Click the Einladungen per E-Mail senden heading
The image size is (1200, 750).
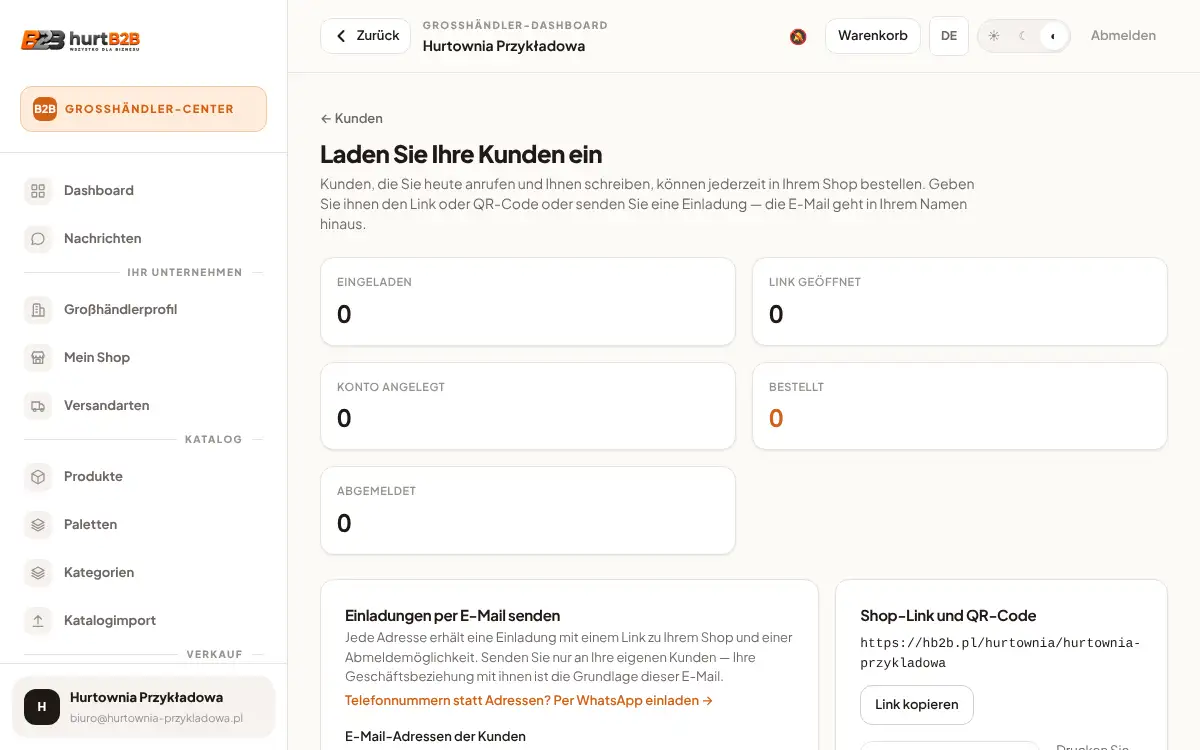click(x=452, y=616)
